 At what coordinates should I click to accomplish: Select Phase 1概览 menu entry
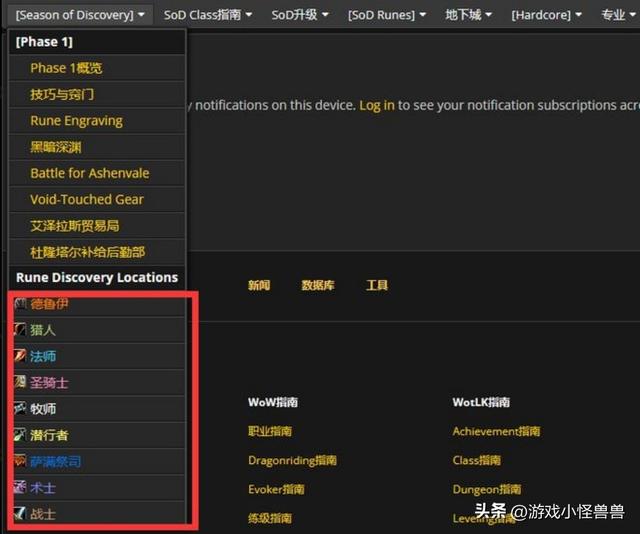click(97, 68)
